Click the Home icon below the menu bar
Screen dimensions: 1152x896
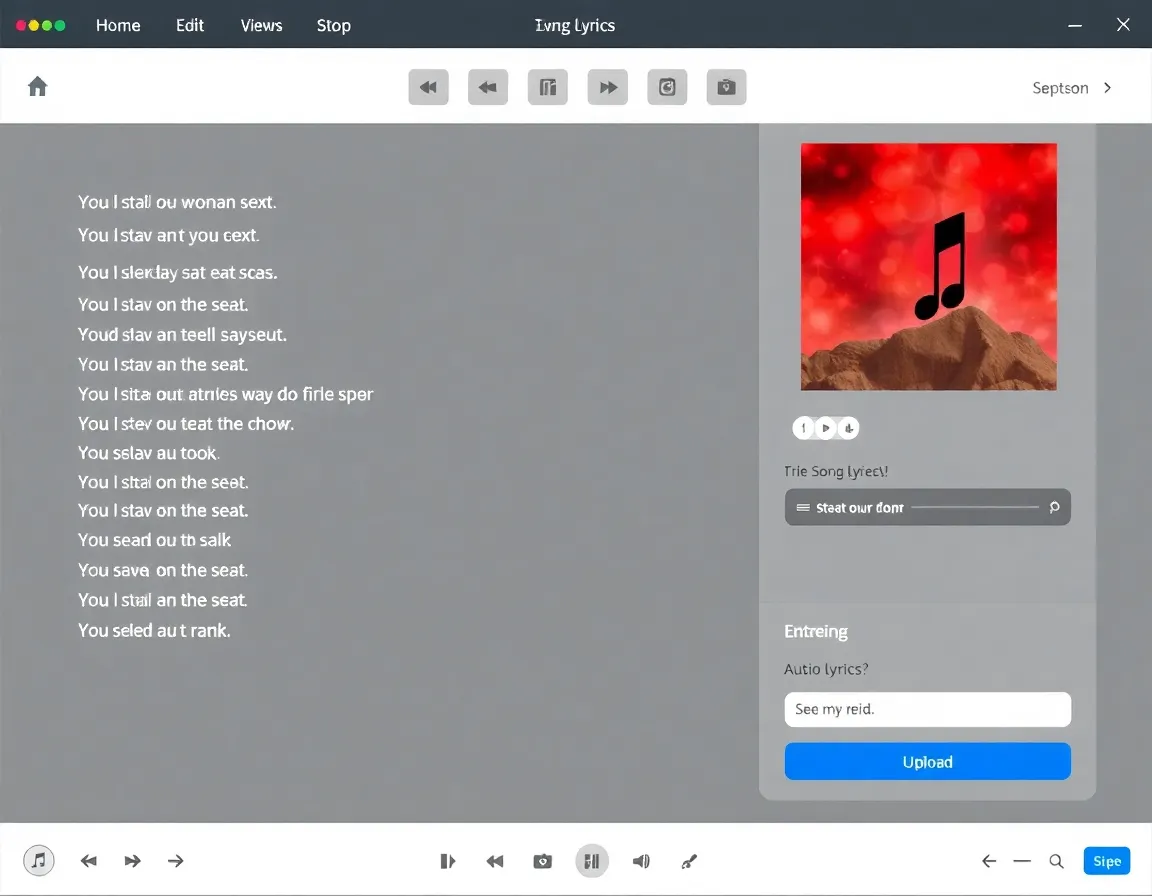click(38, 87)
